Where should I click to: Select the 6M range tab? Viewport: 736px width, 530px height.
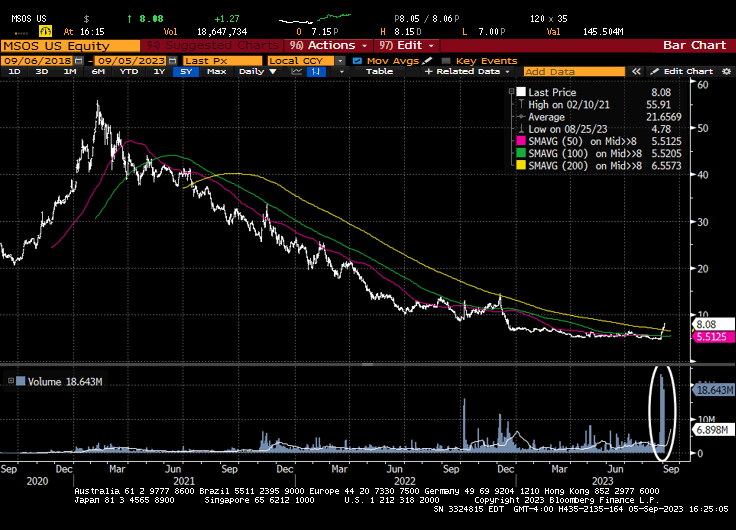pos(98,71)
